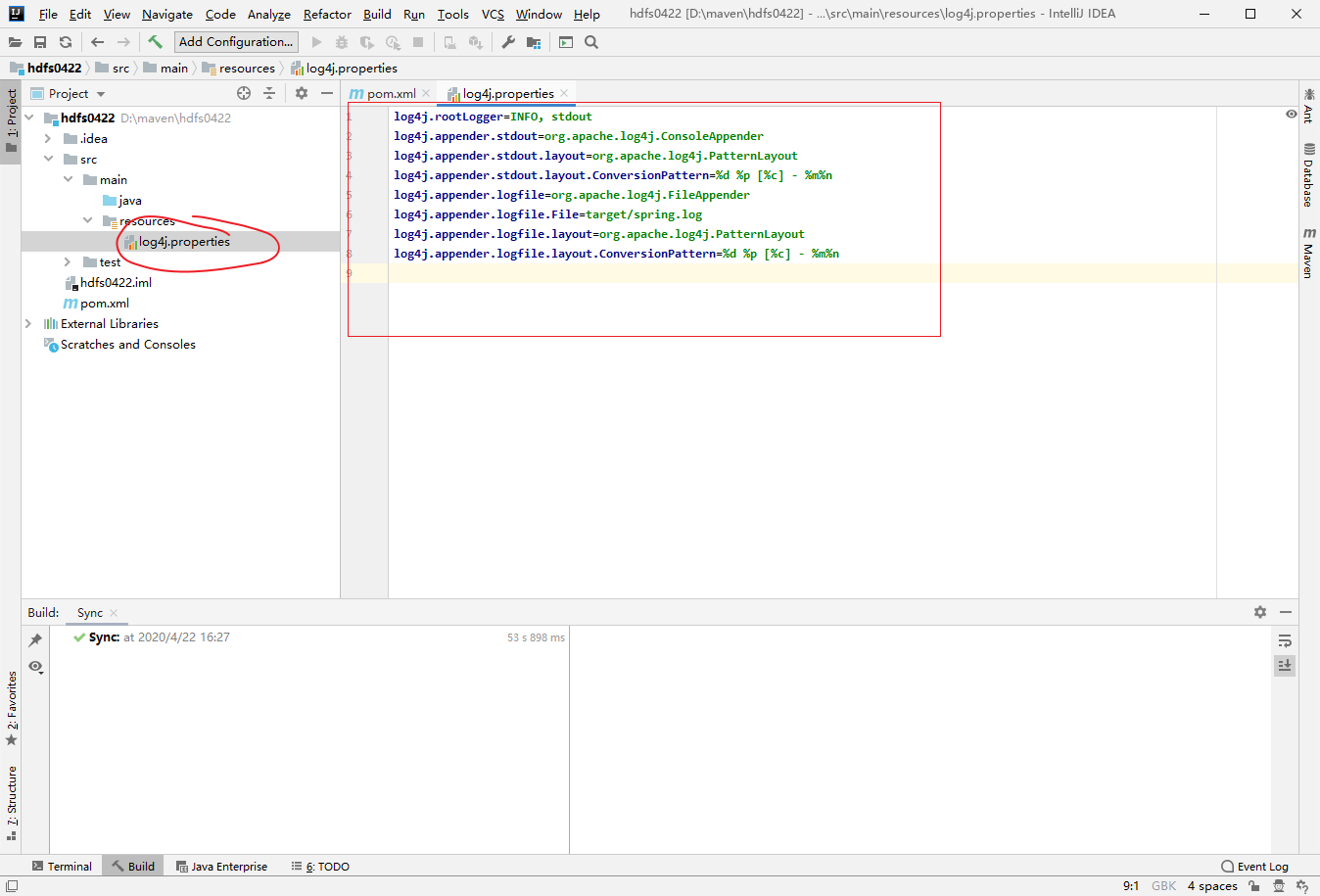Close log4j.properties tab

coord(564,93)
